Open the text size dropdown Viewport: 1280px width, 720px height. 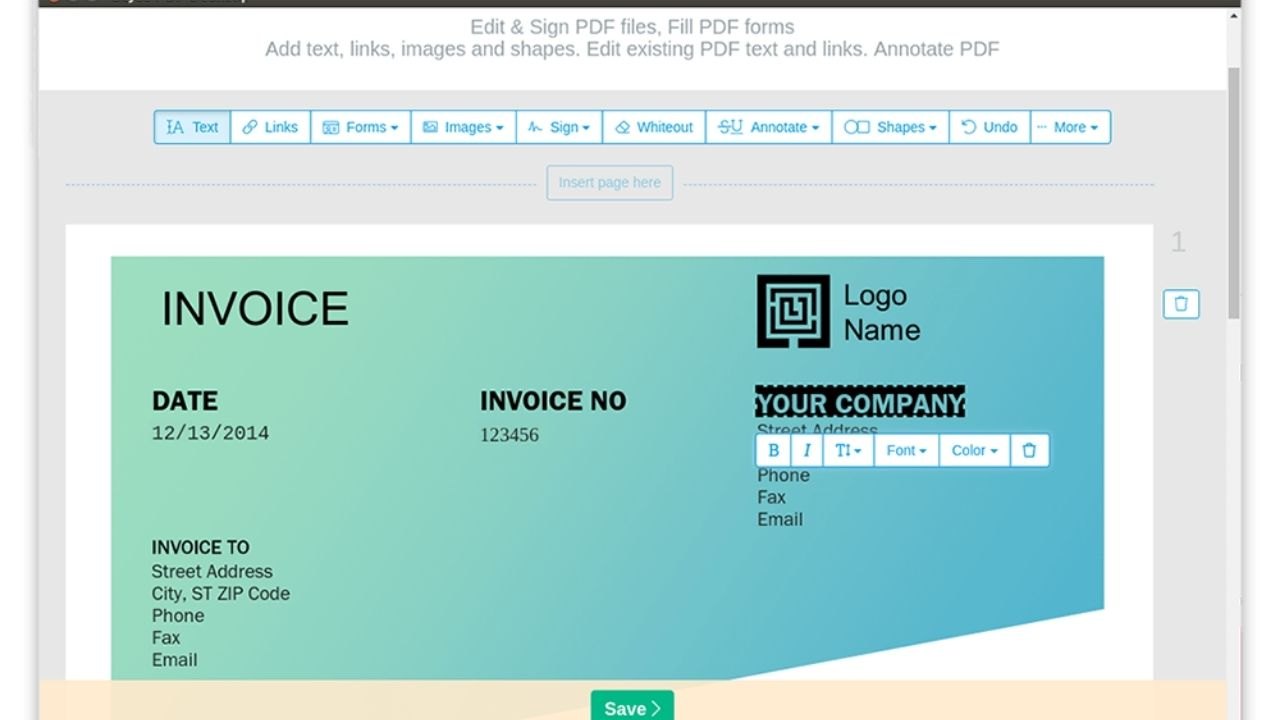(x=848, y=450)
